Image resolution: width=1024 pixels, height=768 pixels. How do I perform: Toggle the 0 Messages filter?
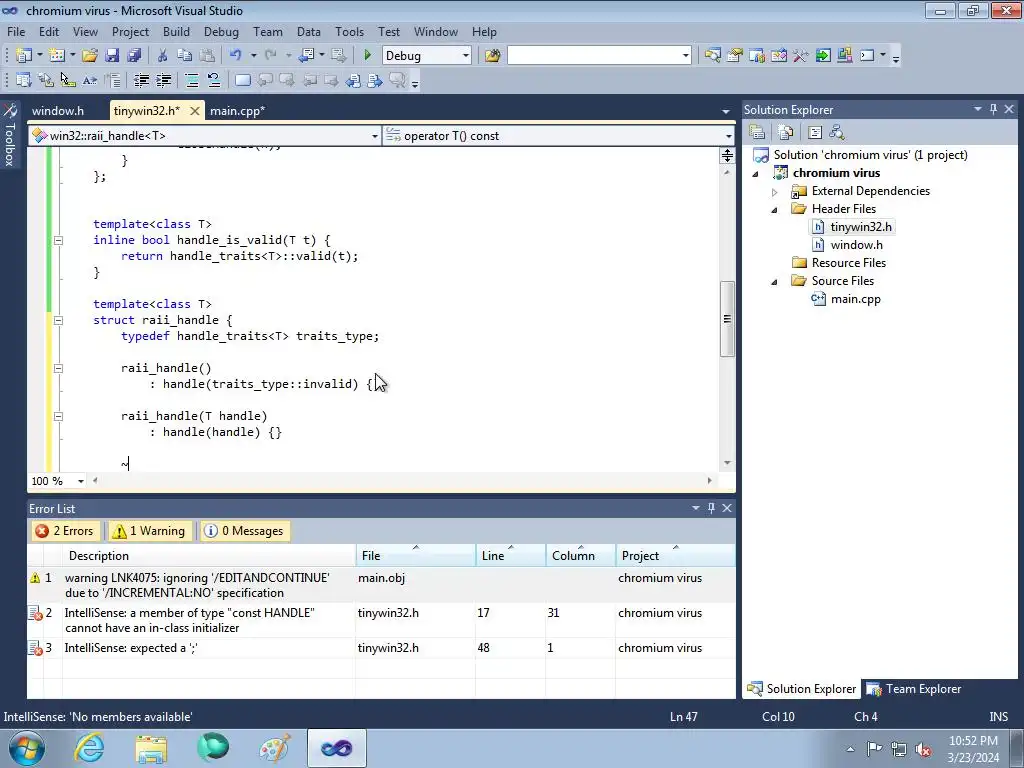tap(244, 531)
